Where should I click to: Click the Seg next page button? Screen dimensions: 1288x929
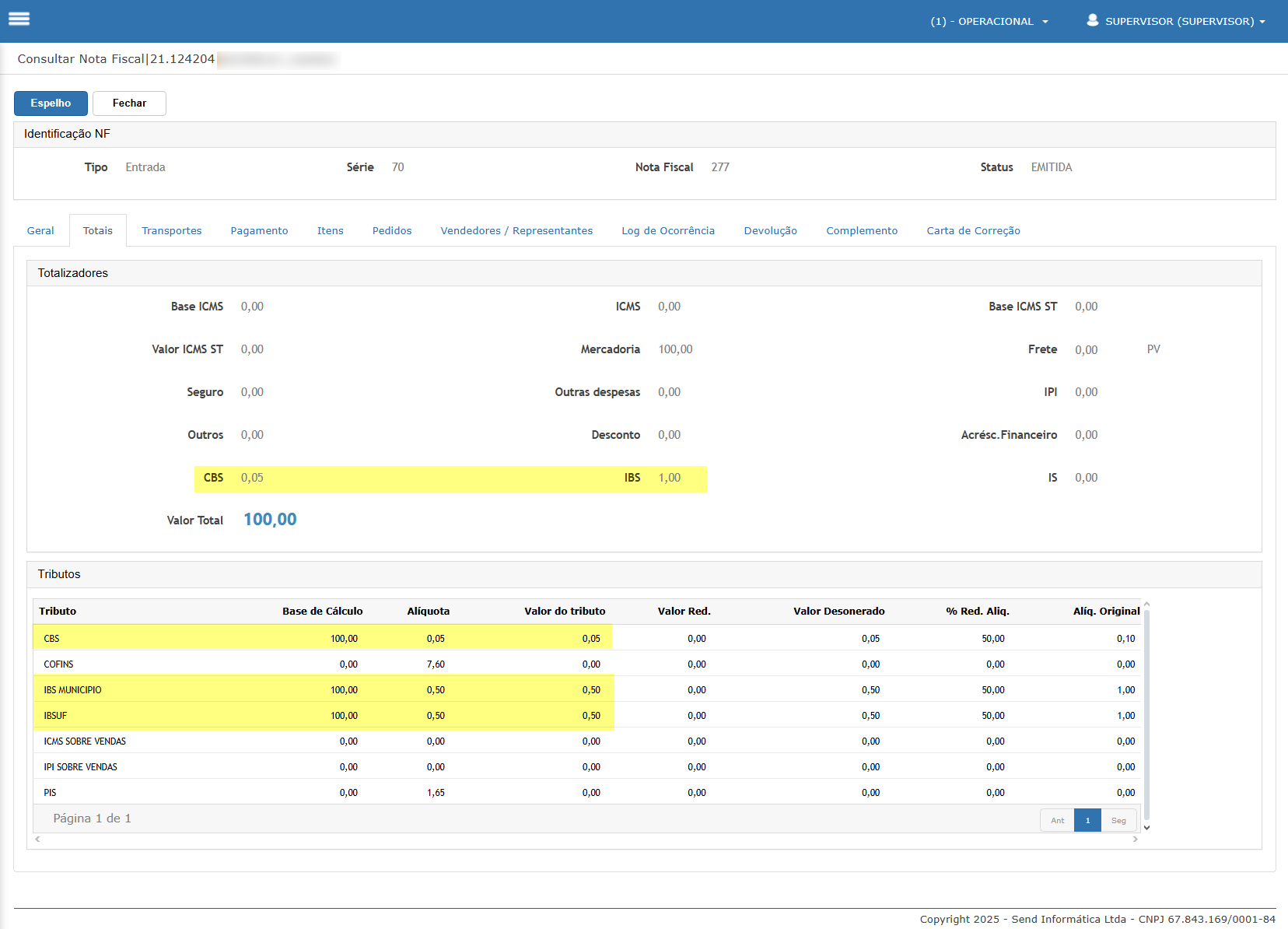[1118, 820]
